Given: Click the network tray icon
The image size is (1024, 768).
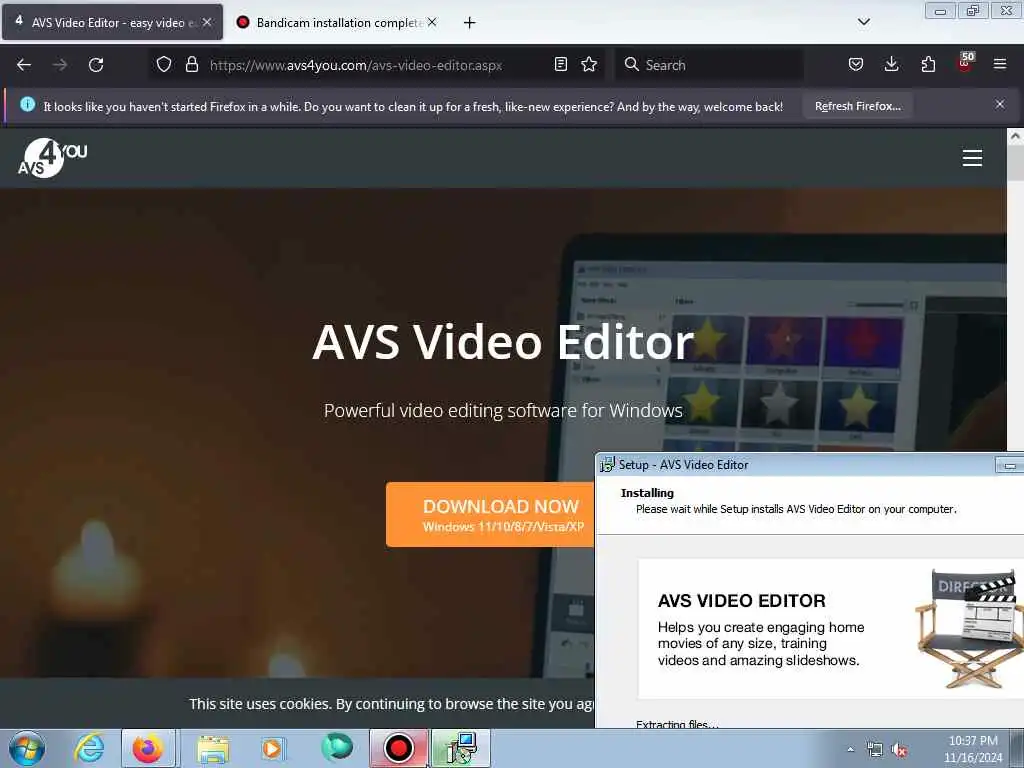Looking at the screenshot, I should point(874,750).
